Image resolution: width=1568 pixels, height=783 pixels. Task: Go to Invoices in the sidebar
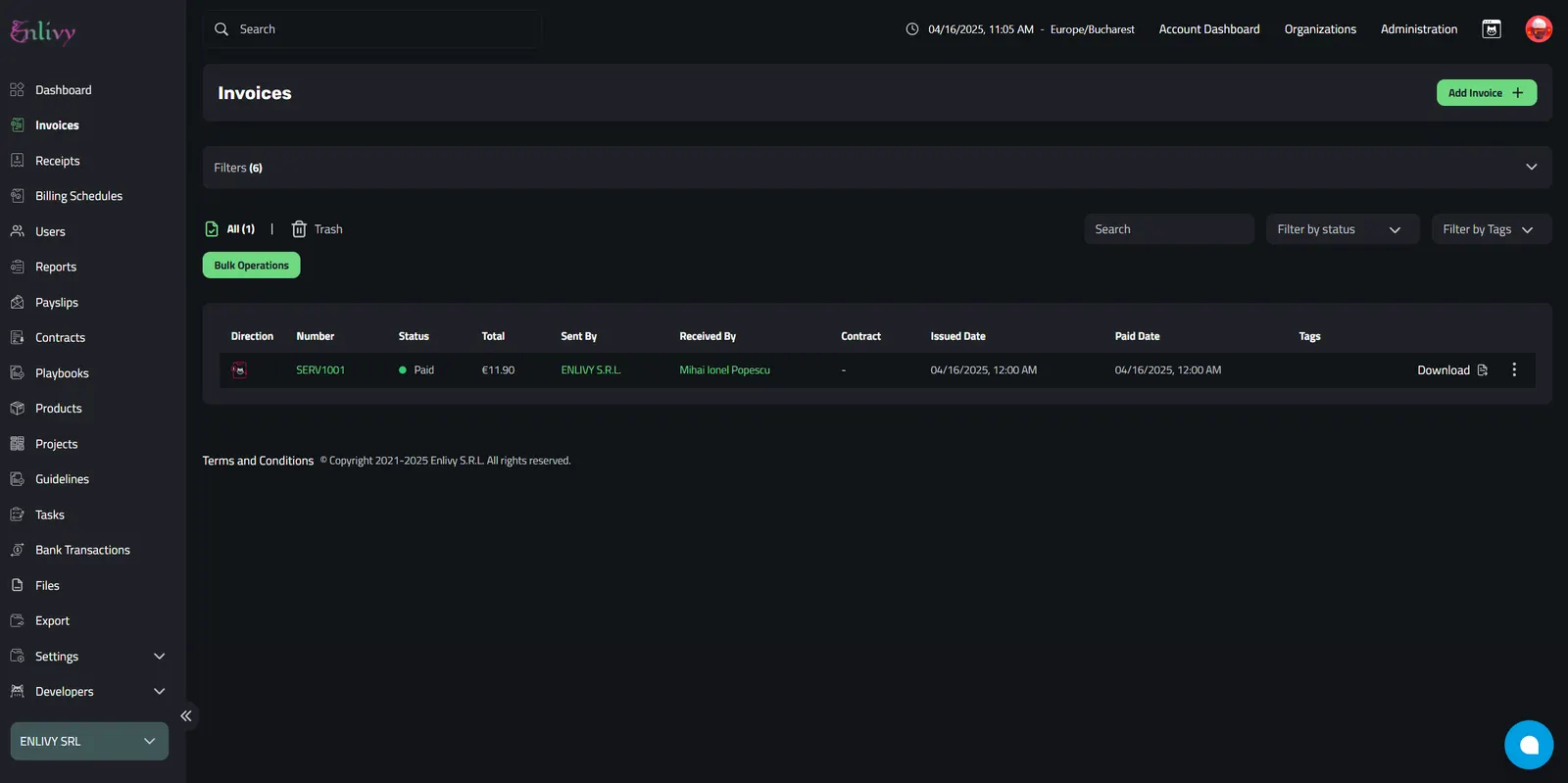(57, 125)
